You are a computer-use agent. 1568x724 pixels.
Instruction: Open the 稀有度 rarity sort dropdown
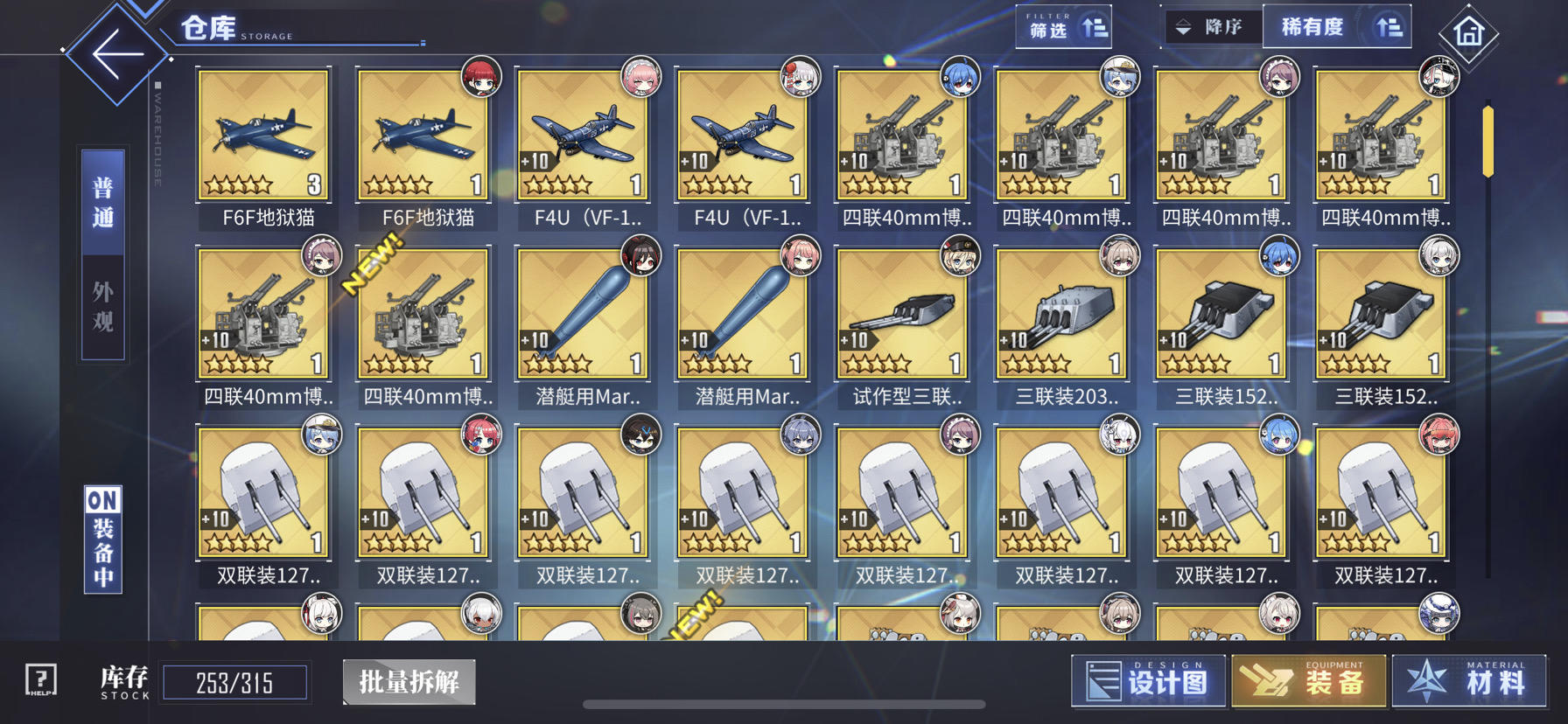[x=1337, y=27]
